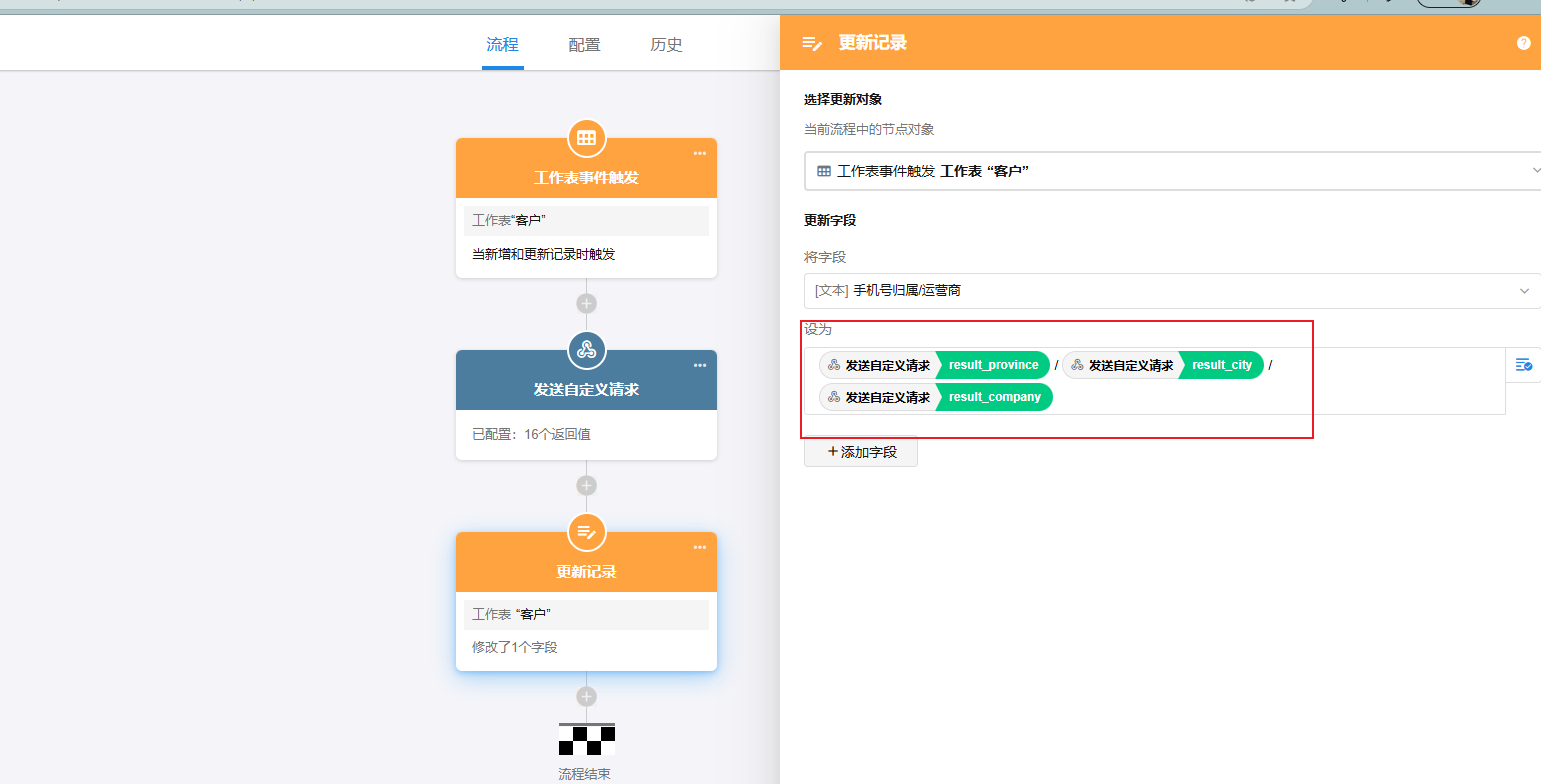The image size is (1541, 784).
Task: Open the 历史 tab
Action: coord(666,45)
